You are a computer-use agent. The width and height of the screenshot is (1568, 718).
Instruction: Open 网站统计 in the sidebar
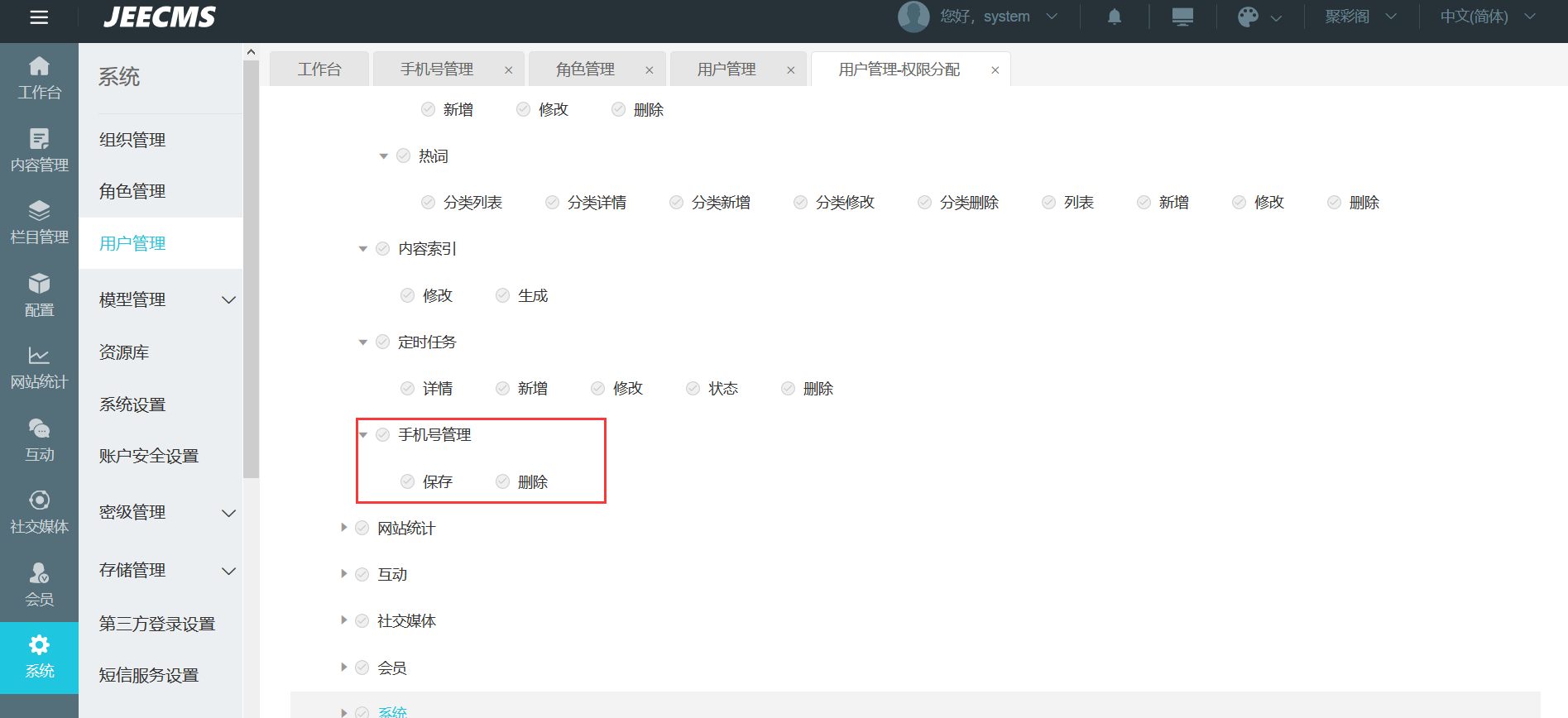click(39, 368)
